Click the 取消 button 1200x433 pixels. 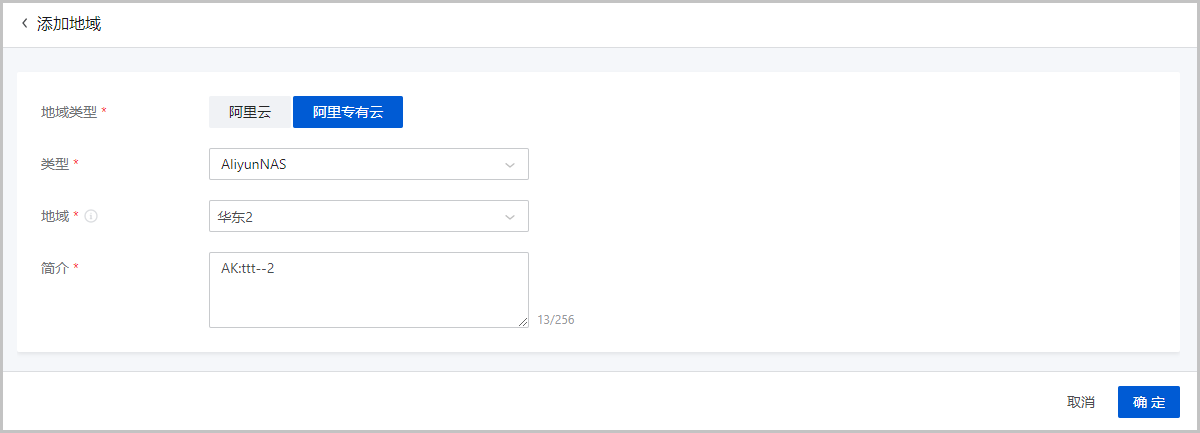pyautogui.click(x=1081, y=402)
